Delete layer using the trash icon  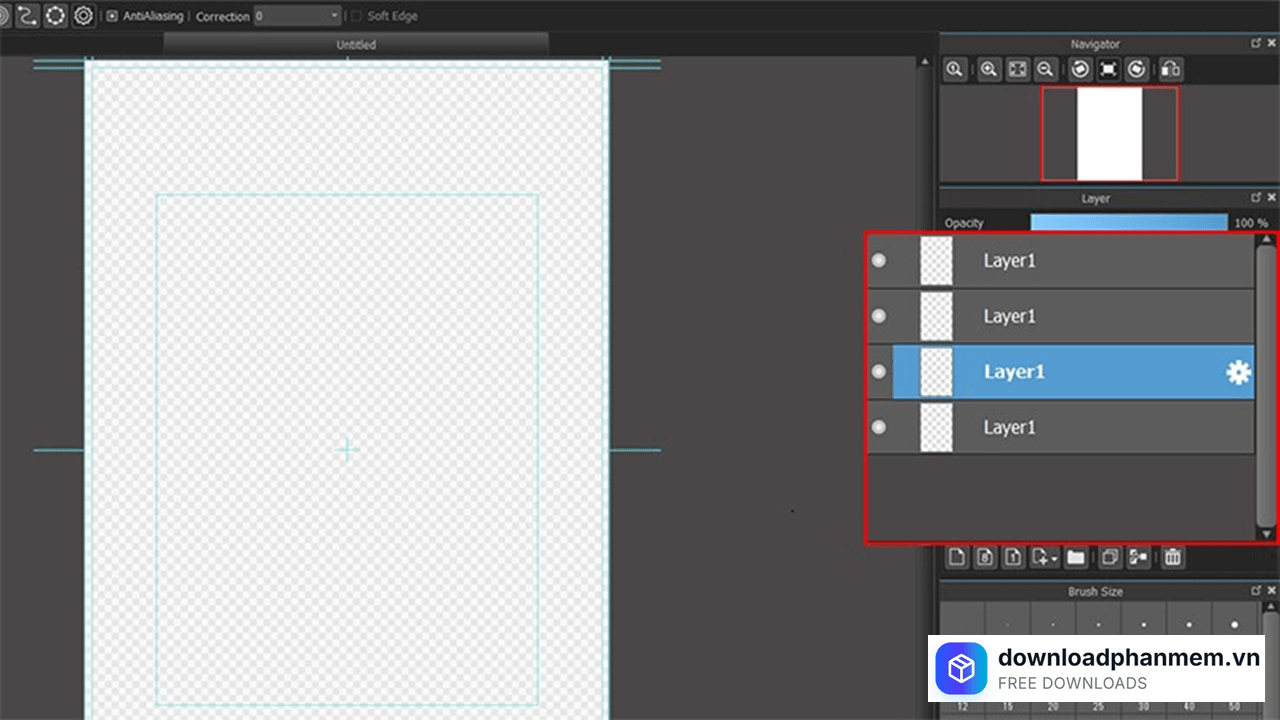(x=1173, y=557)
